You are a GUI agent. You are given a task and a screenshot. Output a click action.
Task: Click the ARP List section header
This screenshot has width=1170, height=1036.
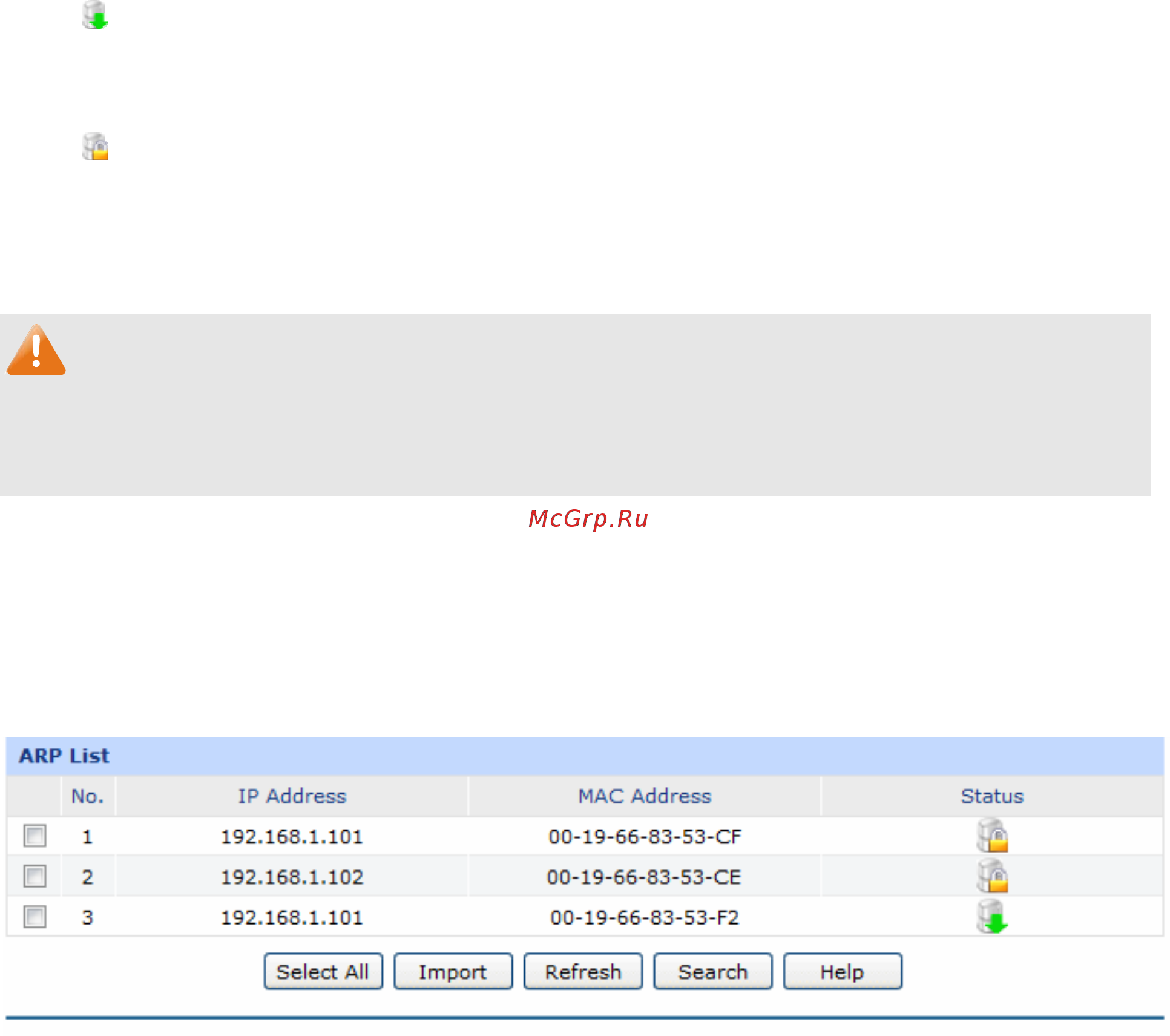pos(585,756)
